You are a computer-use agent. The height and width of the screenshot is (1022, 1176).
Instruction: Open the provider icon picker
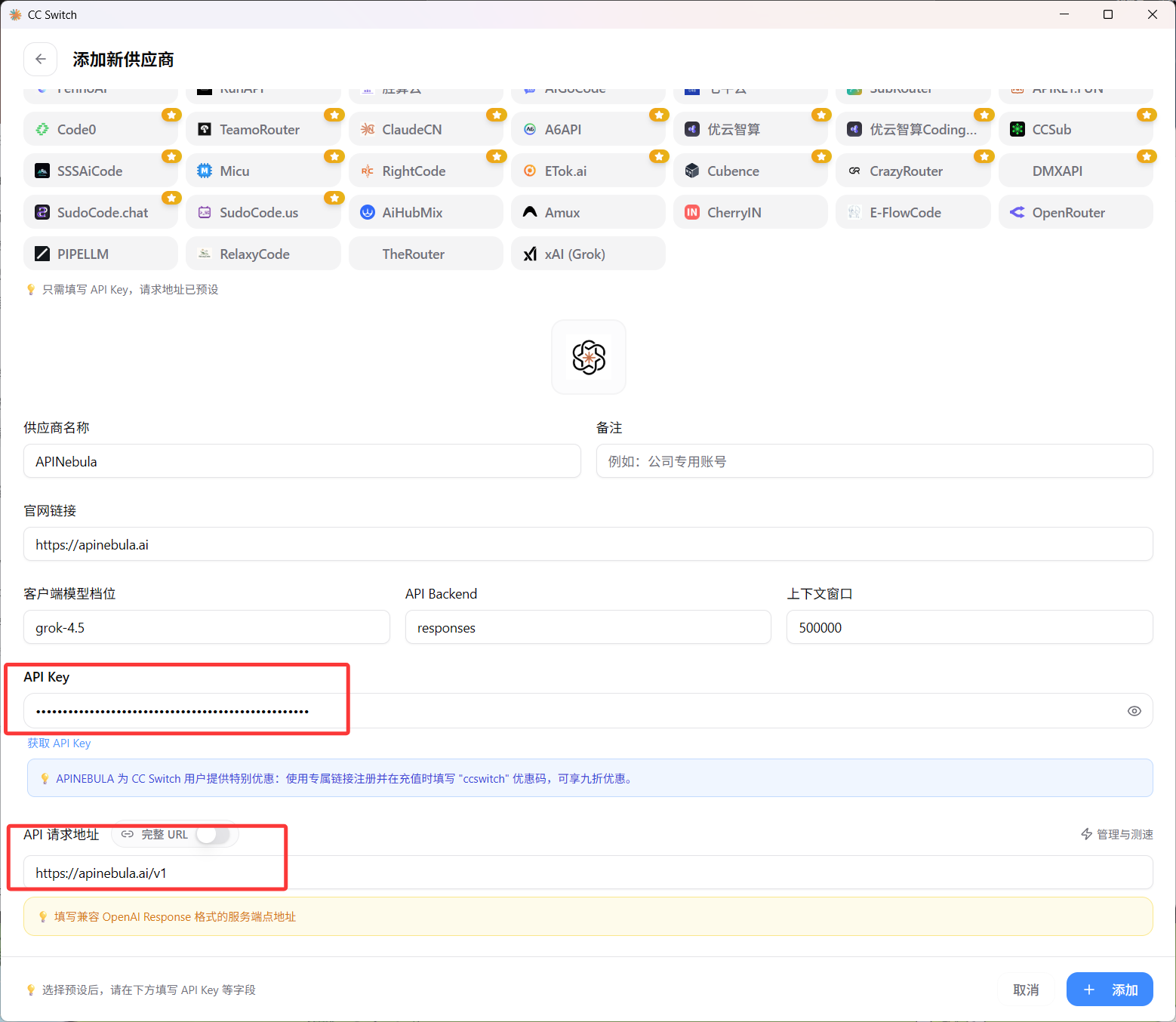click(589, 357)
